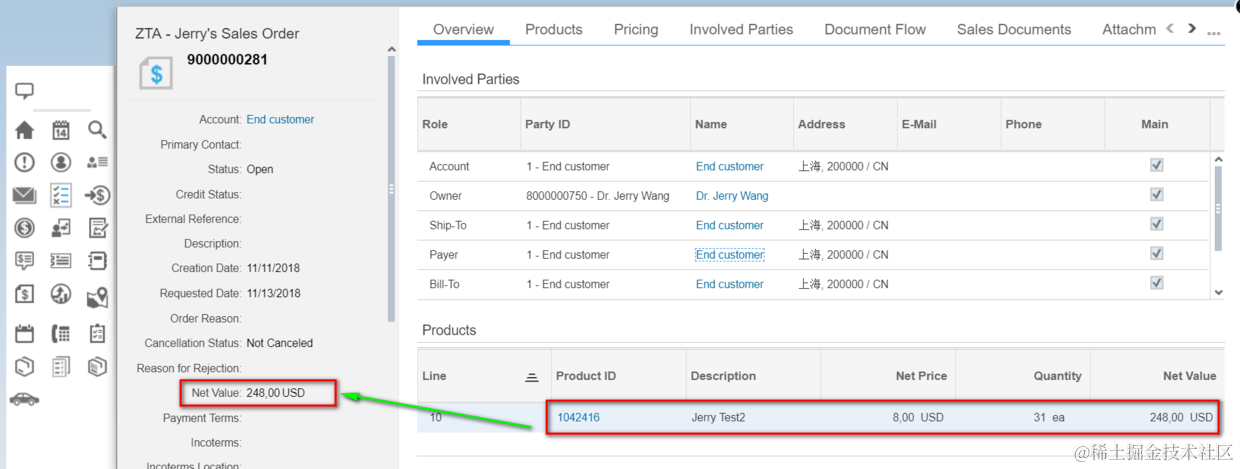Toggle Main checkbox for Owner row
The height and width of the screenshot is (469, 1240).
click(x=1157, y=195)
